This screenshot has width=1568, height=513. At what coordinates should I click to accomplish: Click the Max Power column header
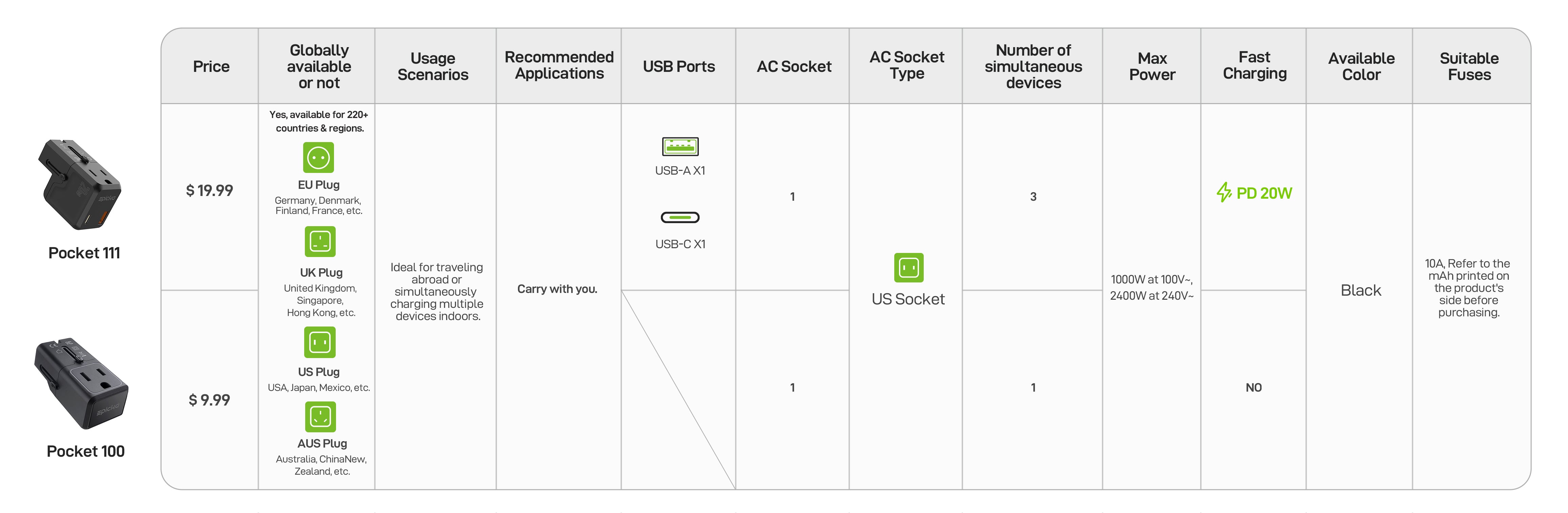[x=1152, y=66]
